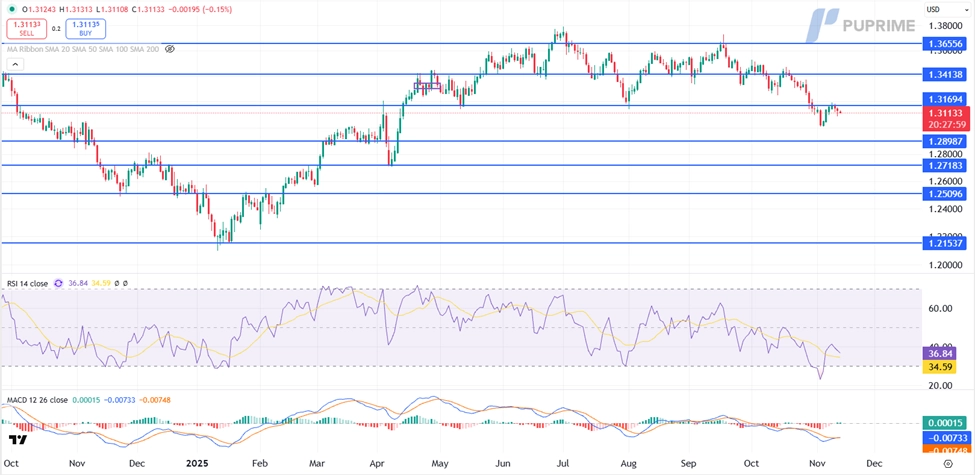Toggle MA Ribbon visibility eye icon

(x=170, y=48)
